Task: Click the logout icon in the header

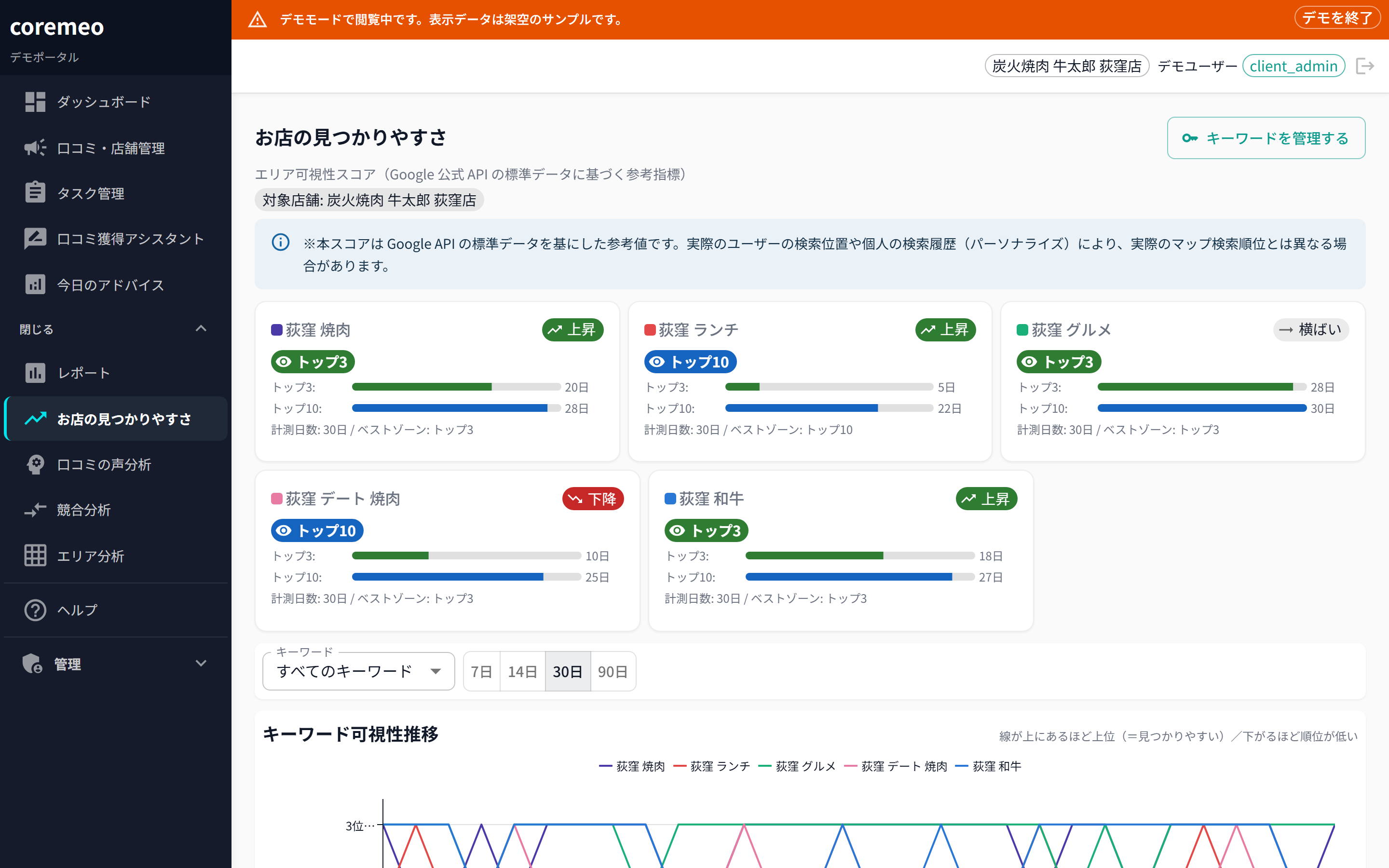Action: pyautogui.click(x=1365, y=66)
